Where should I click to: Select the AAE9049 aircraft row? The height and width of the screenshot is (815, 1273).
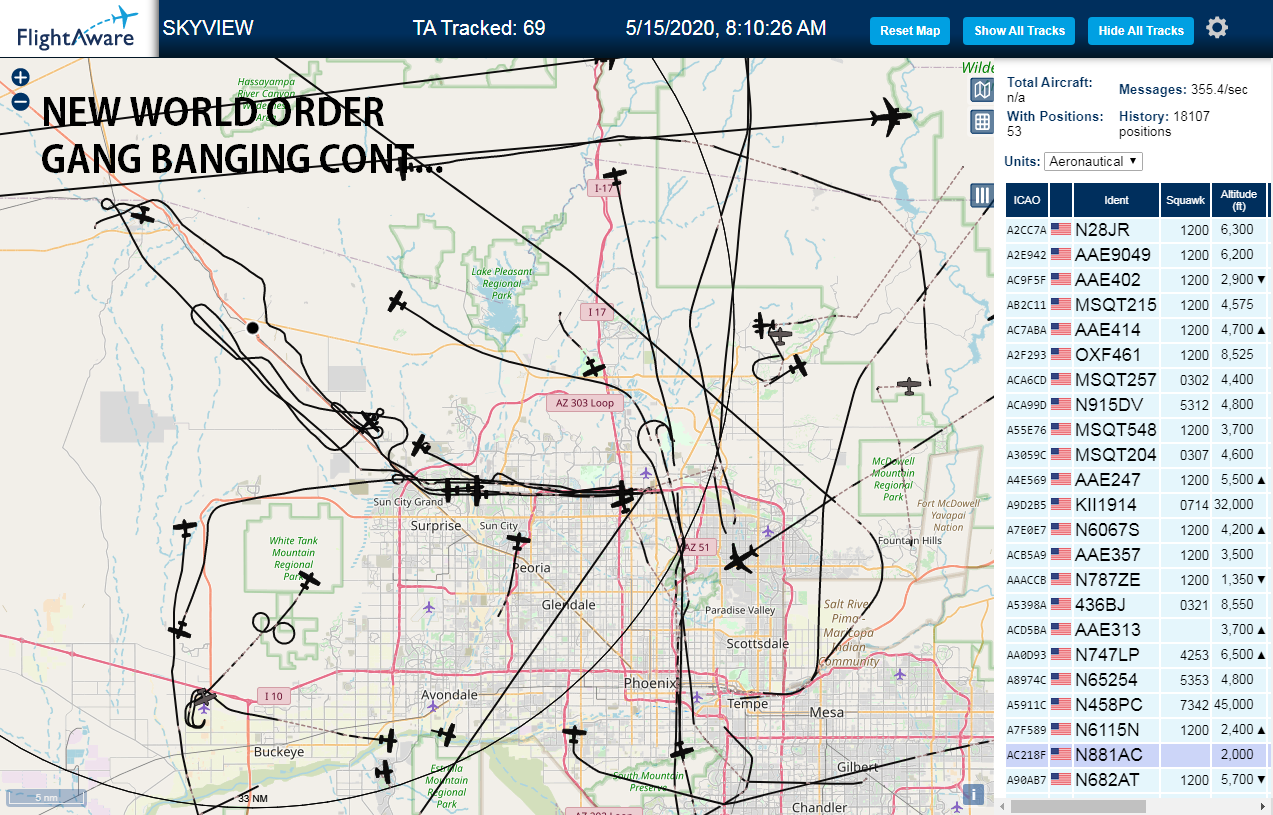point(1137,254)
